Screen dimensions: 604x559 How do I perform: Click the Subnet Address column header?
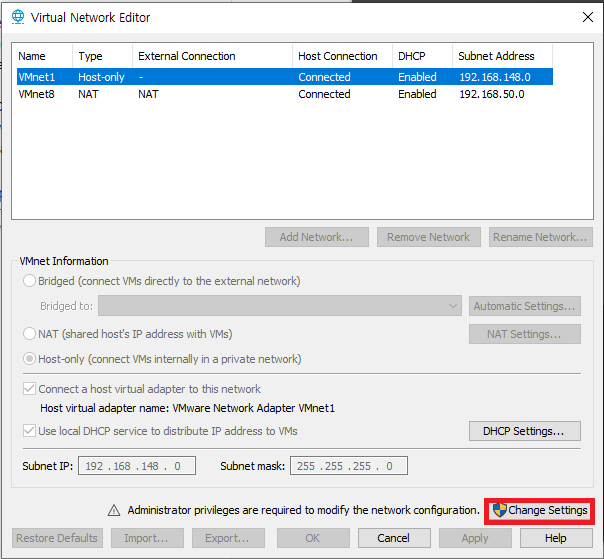502,56
